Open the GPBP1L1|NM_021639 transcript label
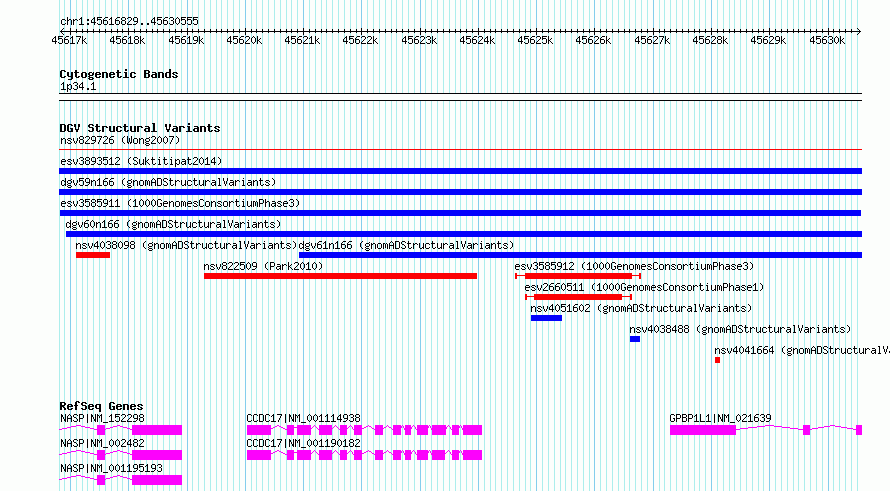 point(720,418)
